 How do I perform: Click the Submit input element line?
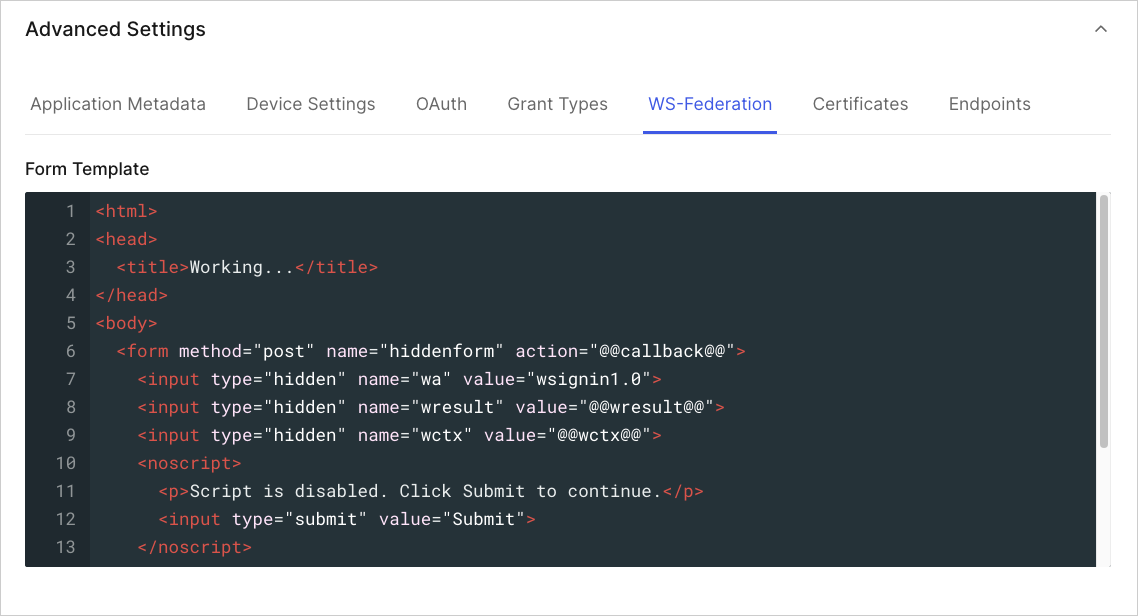pyautogui.click(x=344, y=519)
